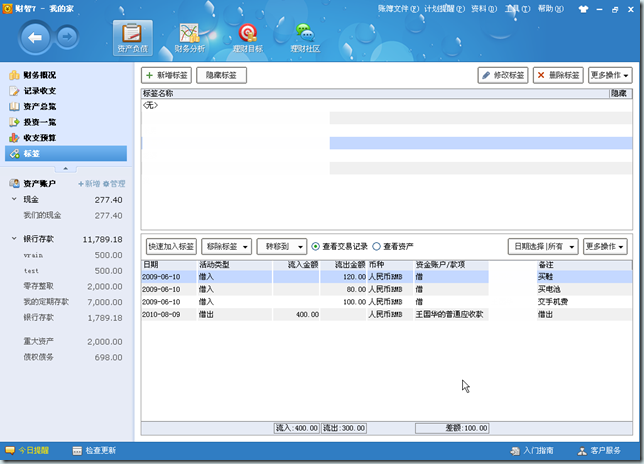The width and height of the screenshot is (644, 464).
Task: Select the 查看资产 radio button
Action: coord(376,246)
